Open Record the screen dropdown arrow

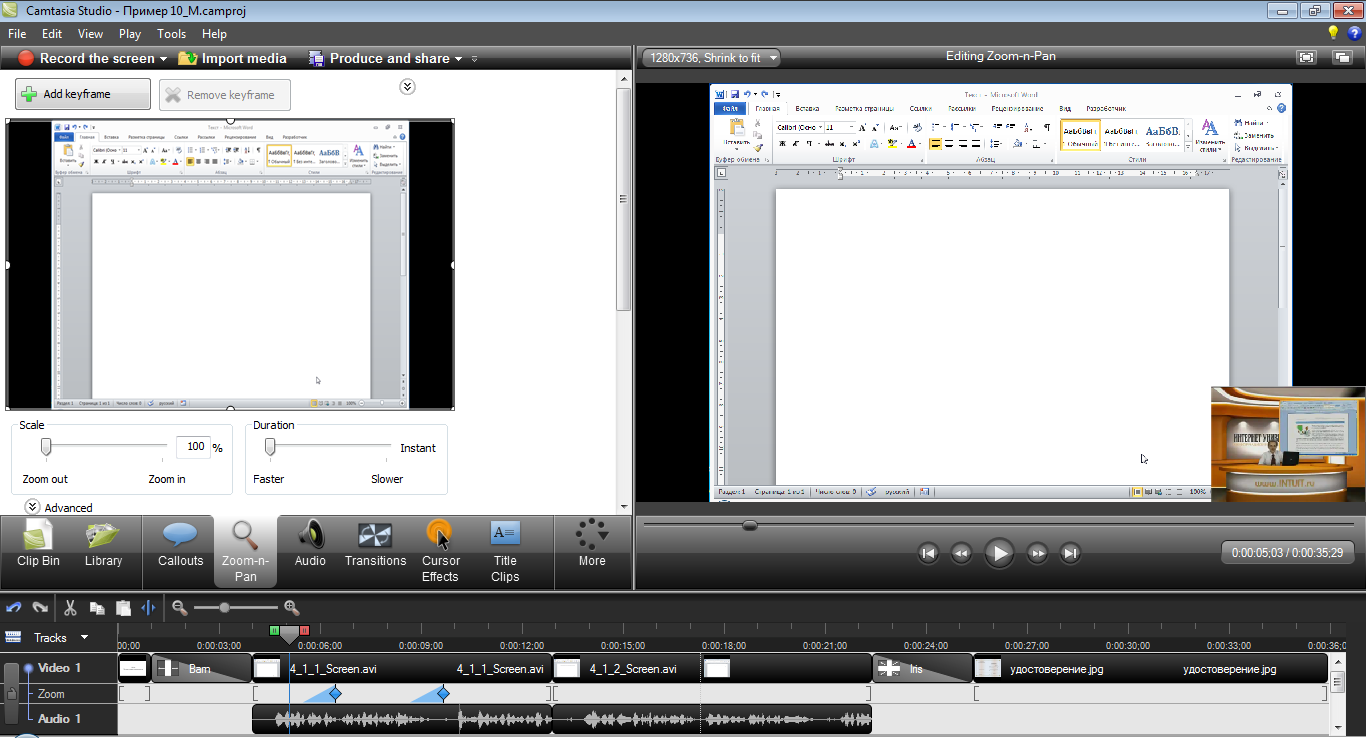[x=163, y=59]
